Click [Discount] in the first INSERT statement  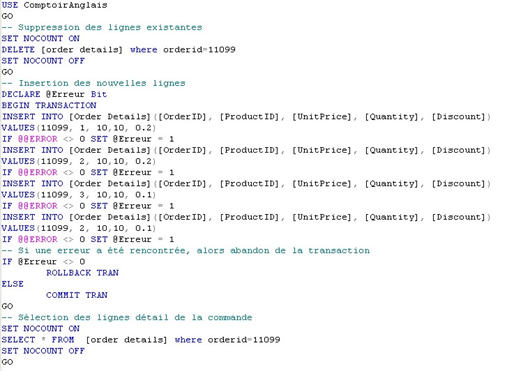click(x=458, y=117)
